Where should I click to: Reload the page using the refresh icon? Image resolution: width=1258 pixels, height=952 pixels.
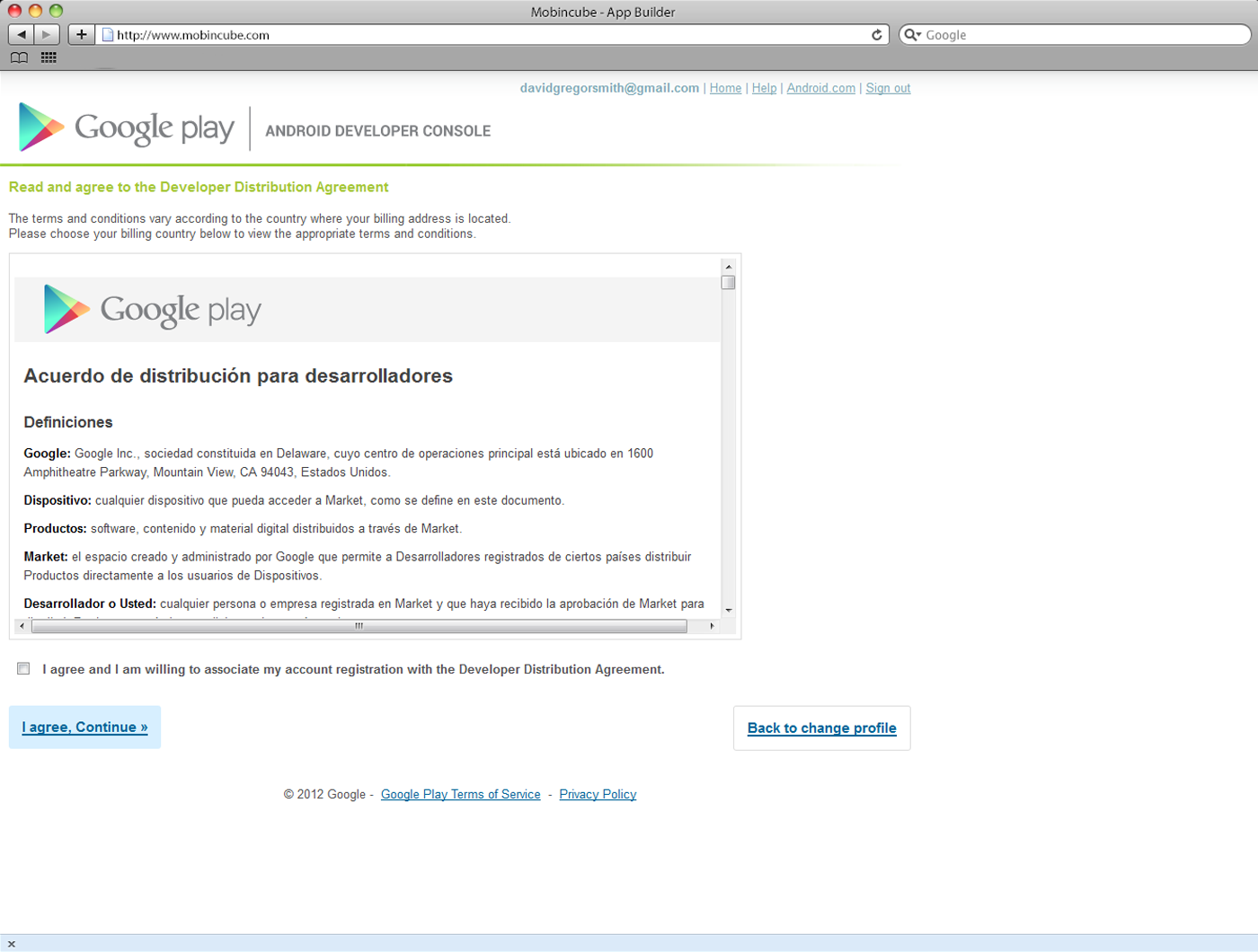point(877,35)
